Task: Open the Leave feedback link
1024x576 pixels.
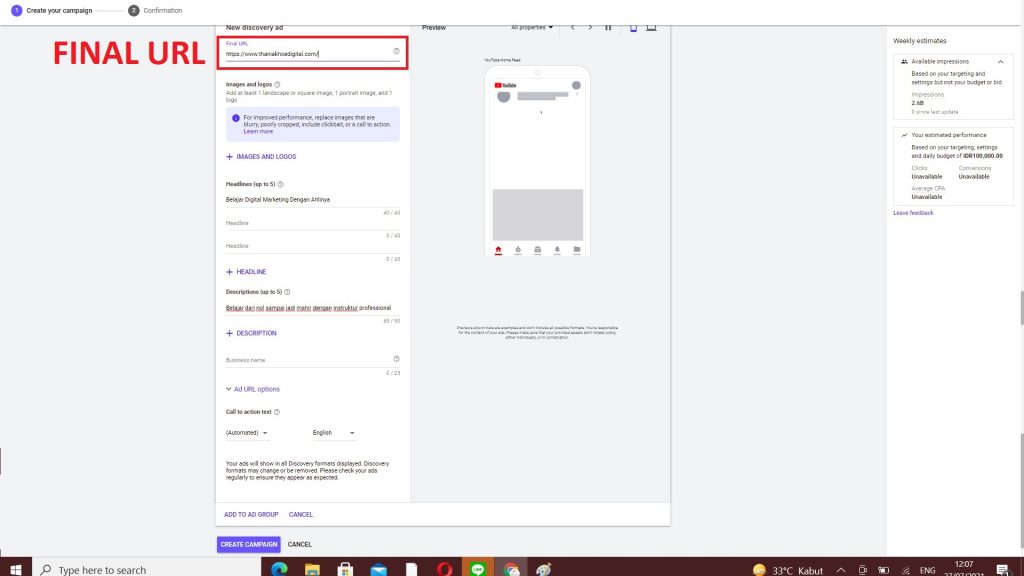Action: tap(913, 212)
